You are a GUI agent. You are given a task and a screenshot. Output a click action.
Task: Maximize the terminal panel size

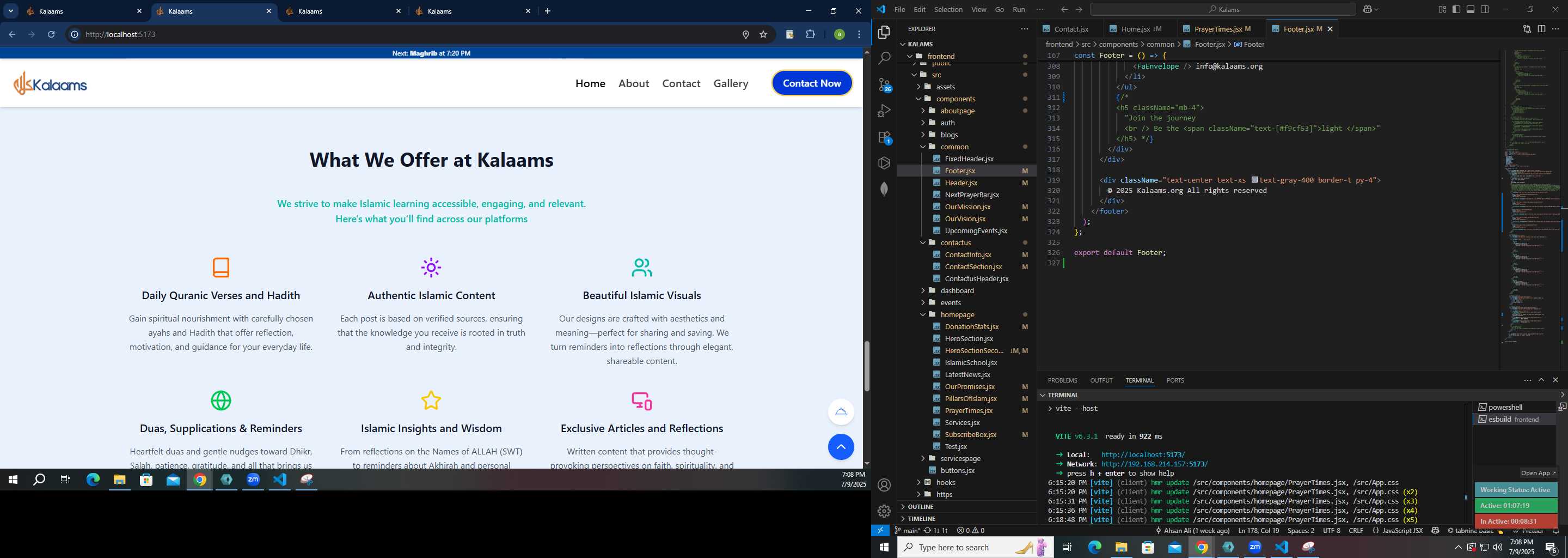[x=1541, y=380]
